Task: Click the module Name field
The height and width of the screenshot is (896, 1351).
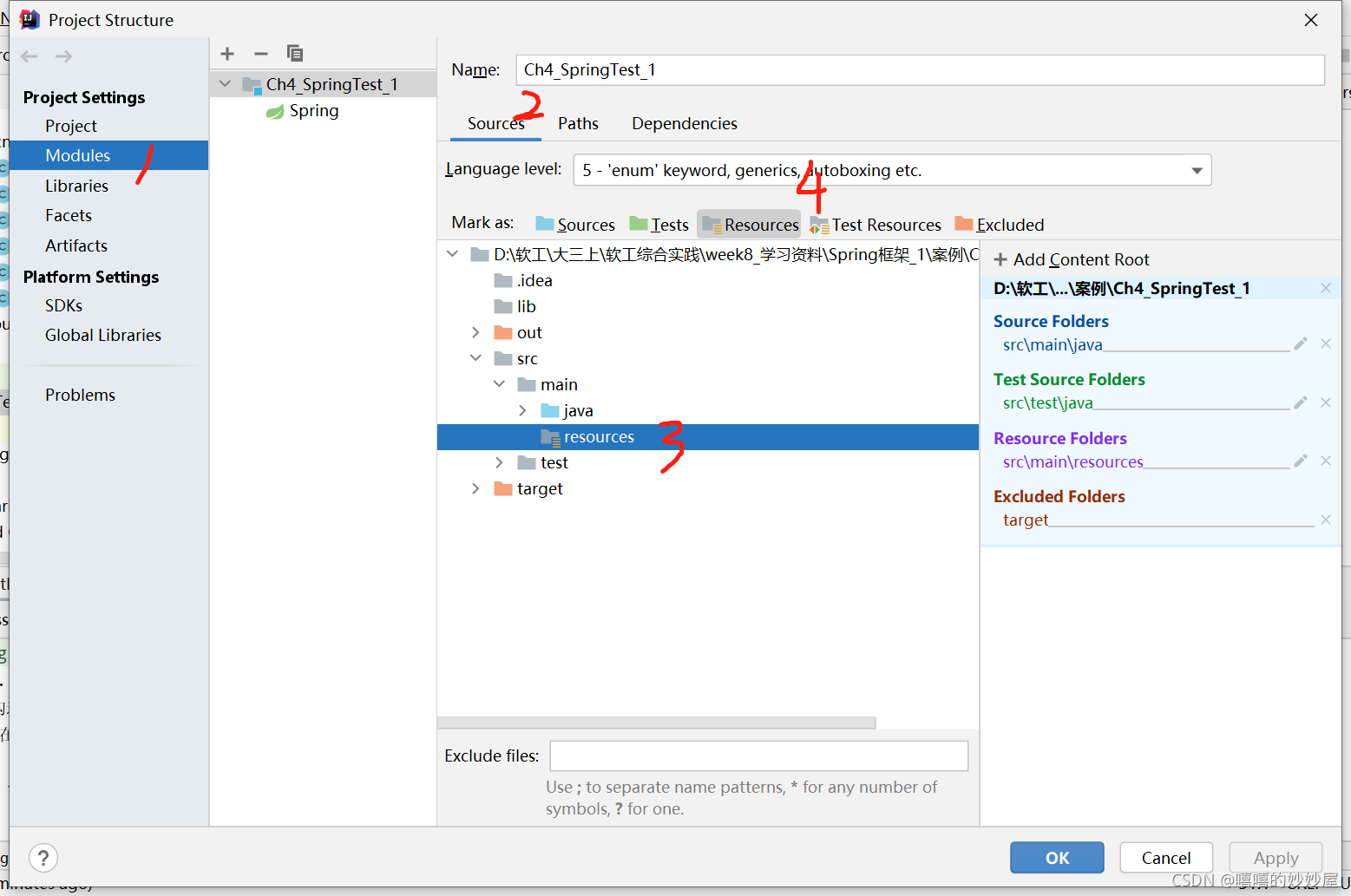Action: click(920, 69)
